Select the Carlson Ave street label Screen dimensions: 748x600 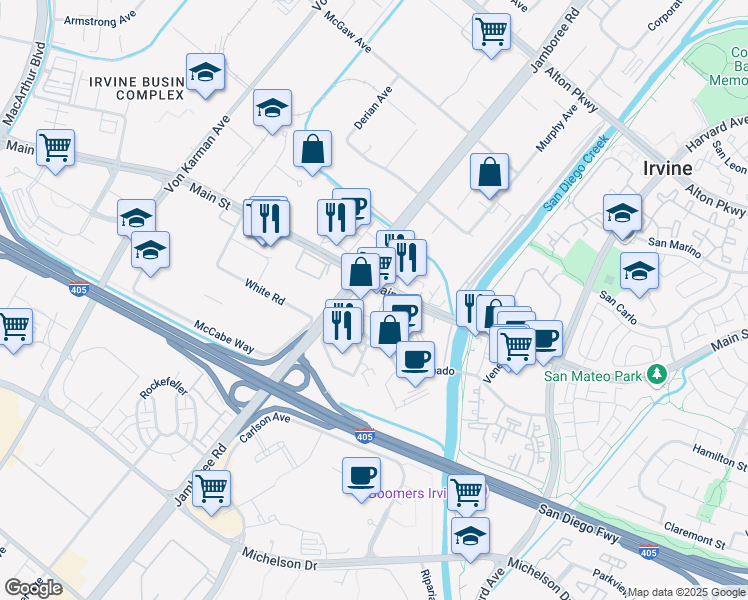click(265, 427)
